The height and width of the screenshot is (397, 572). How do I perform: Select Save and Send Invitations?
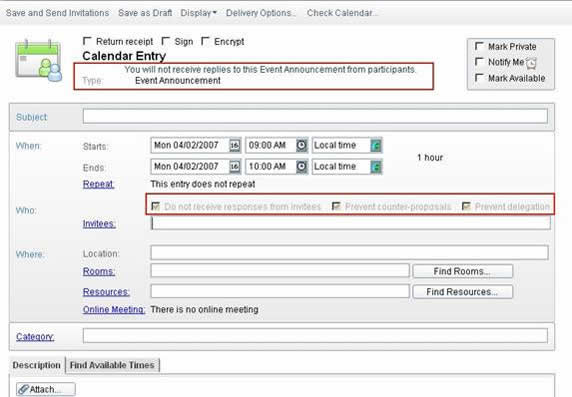[57, 13]
